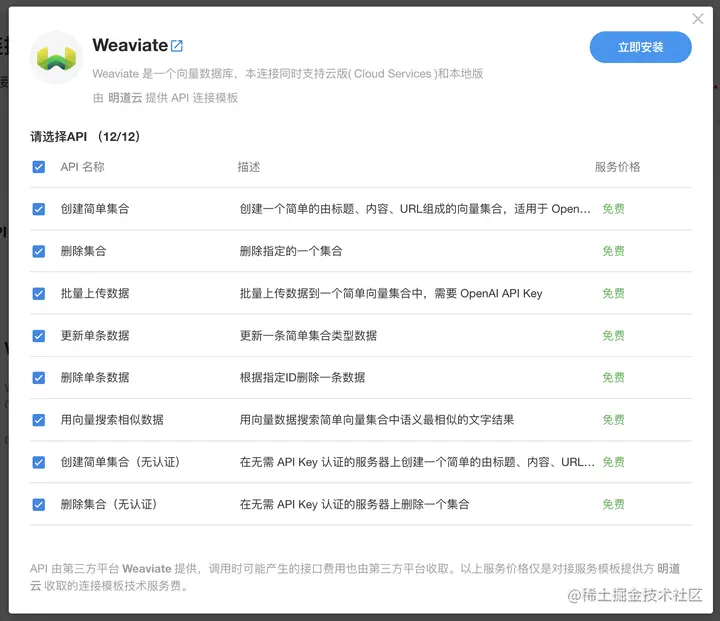Select the 删除集合 API name
Viewport: 720px width, 621px height.
click(84, 251)
